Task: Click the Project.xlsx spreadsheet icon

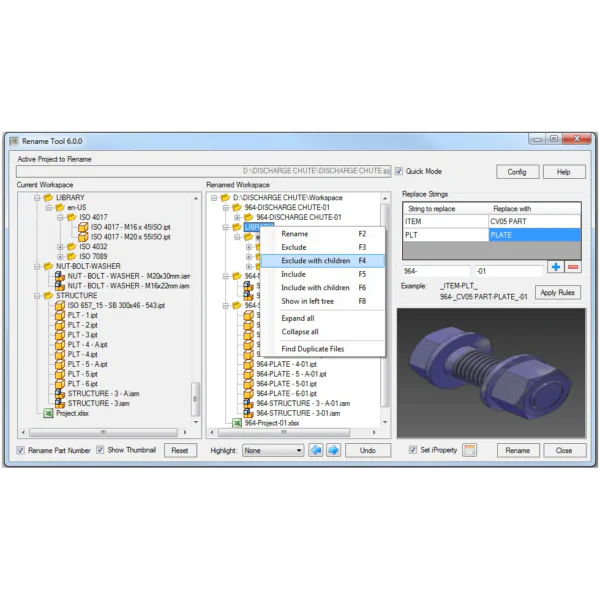Action: (48, 413)
